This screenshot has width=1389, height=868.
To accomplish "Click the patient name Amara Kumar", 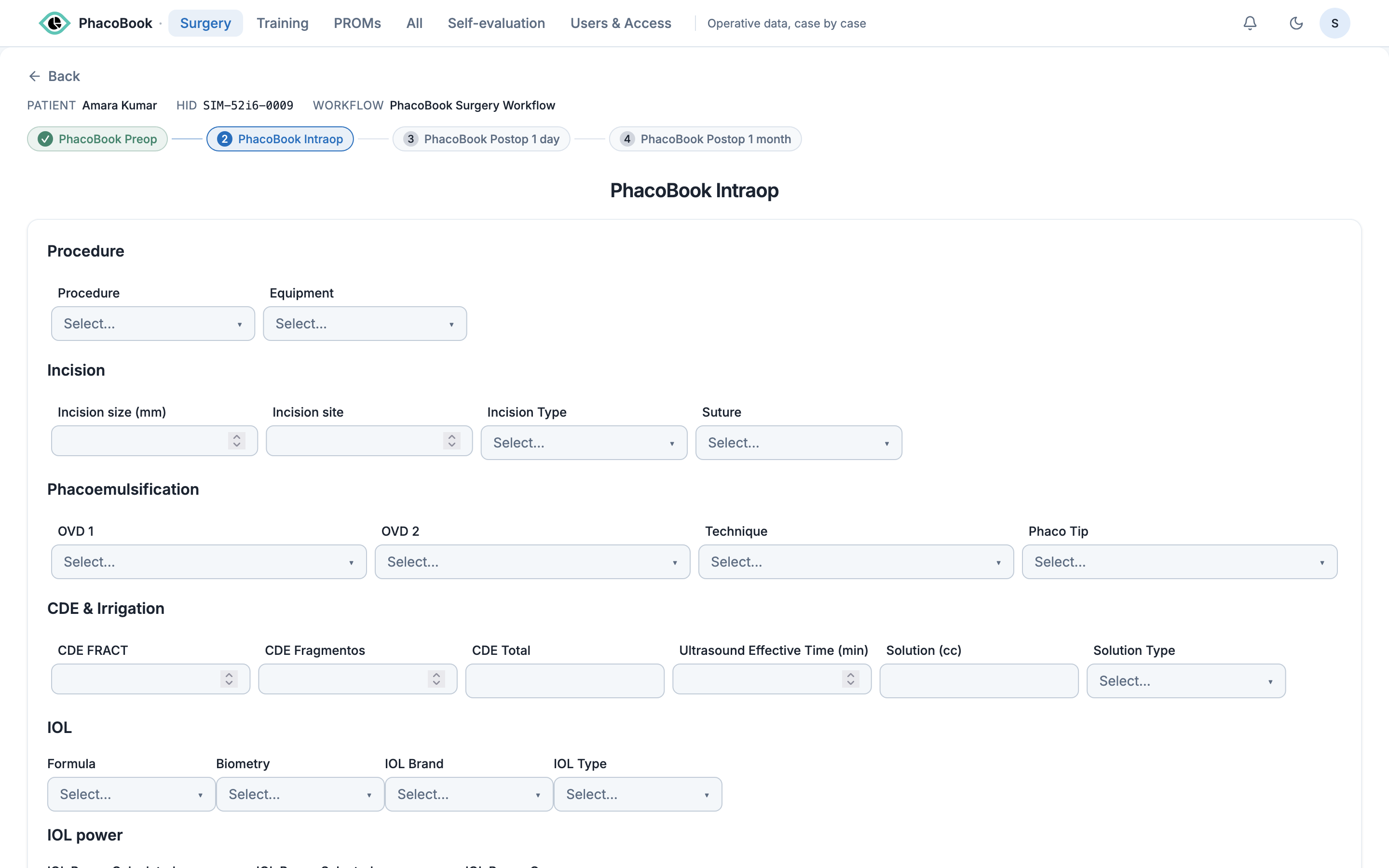I will point(120,106).
